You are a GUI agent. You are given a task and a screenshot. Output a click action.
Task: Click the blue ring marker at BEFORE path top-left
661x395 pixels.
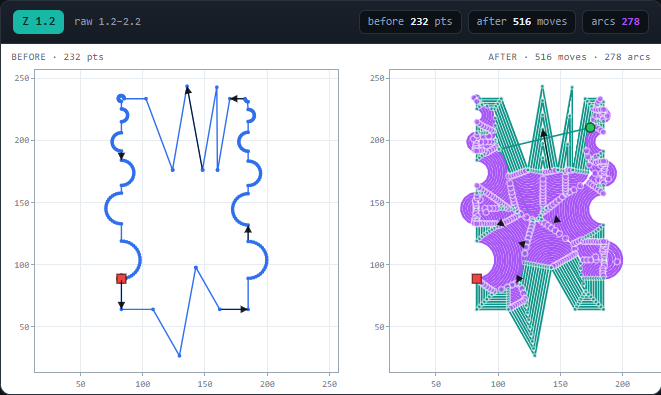coord(121,99)
